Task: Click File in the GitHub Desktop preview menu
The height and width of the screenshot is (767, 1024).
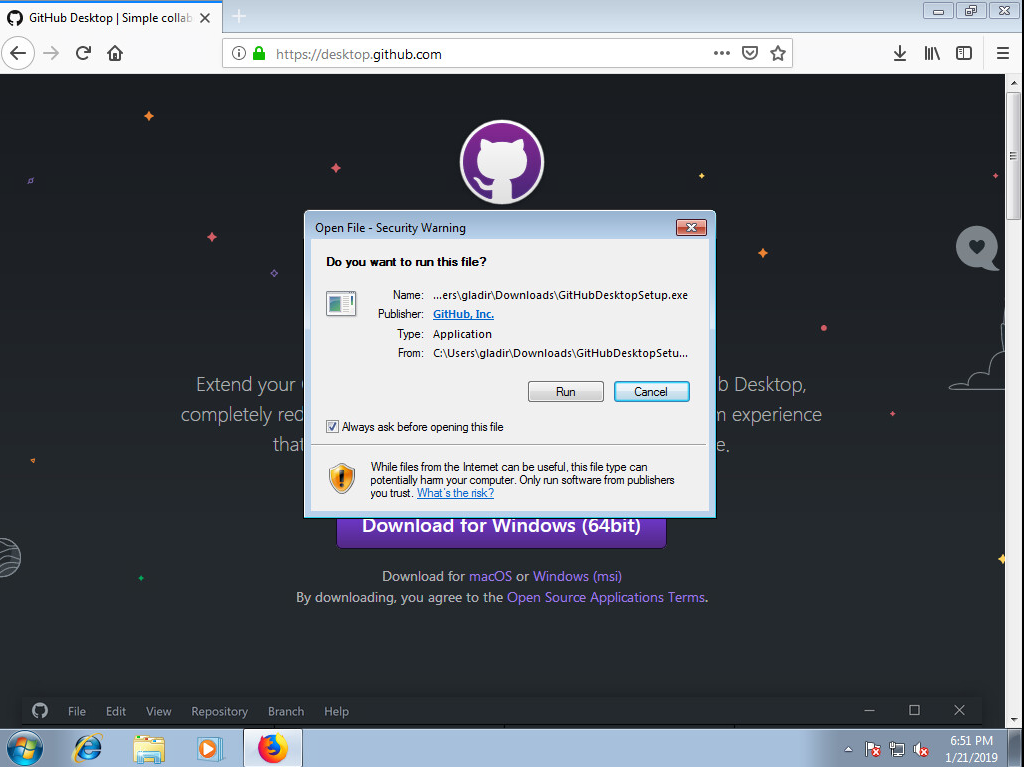Action: (x=76, y=711)
